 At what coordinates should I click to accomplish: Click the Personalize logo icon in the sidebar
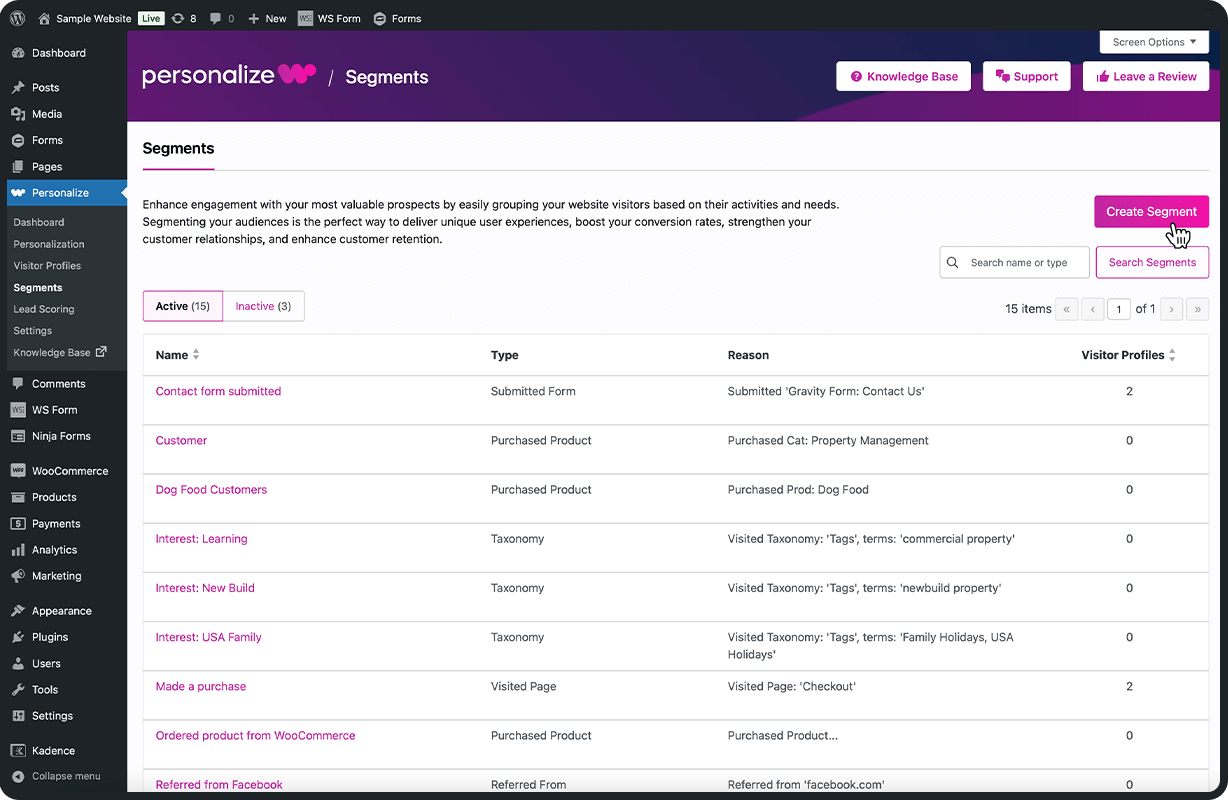pyautogui.click(x=20, y=191)
